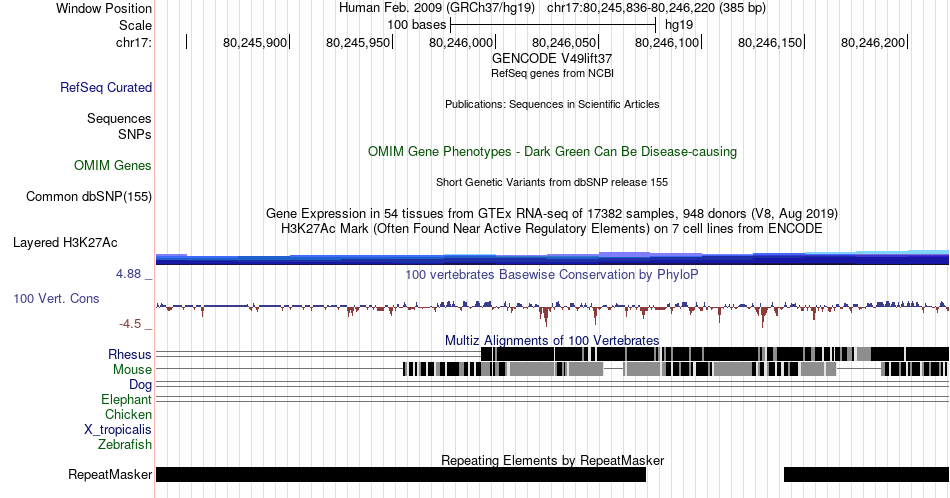
Task: Click the left RepeatMasker black element
Action: tap(401, 474)
